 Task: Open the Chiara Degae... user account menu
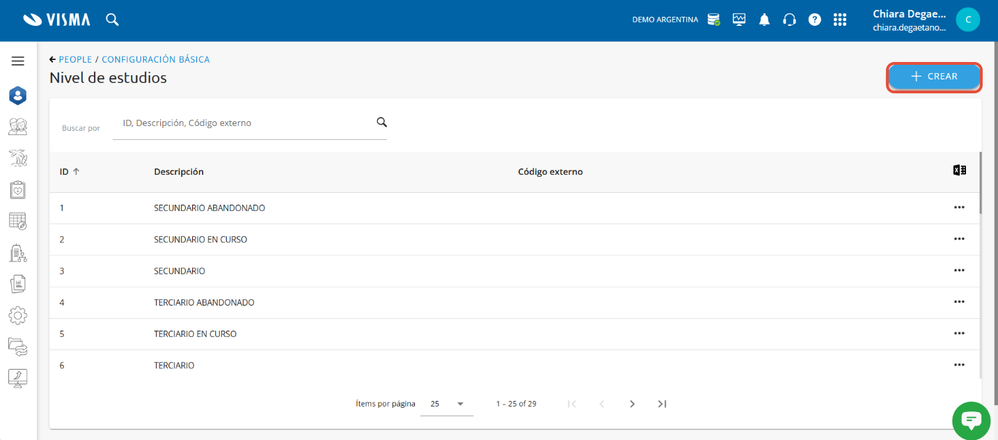(910, 20)
